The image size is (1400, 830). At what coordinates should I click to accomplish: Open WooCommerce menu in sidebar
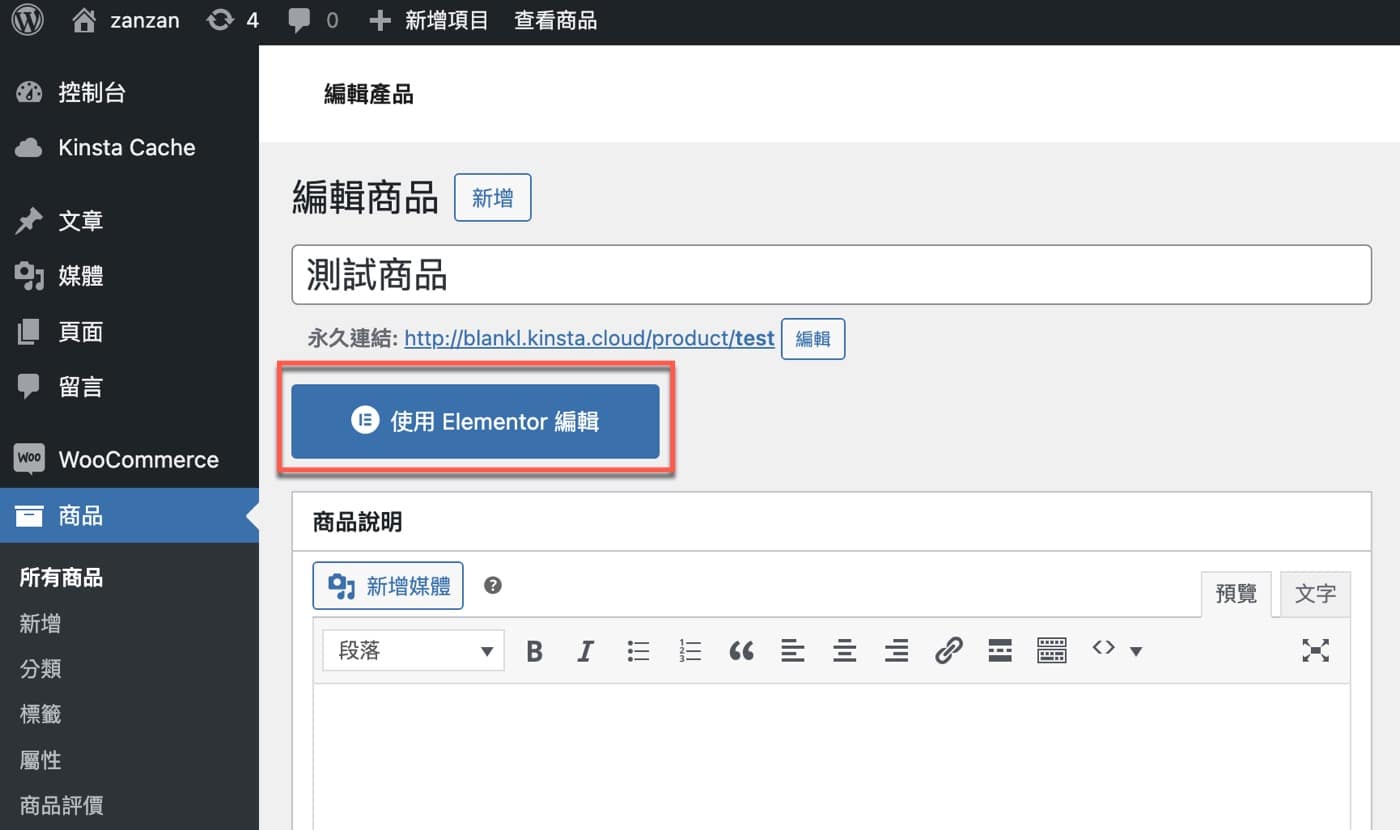click(x=129, y=460)
